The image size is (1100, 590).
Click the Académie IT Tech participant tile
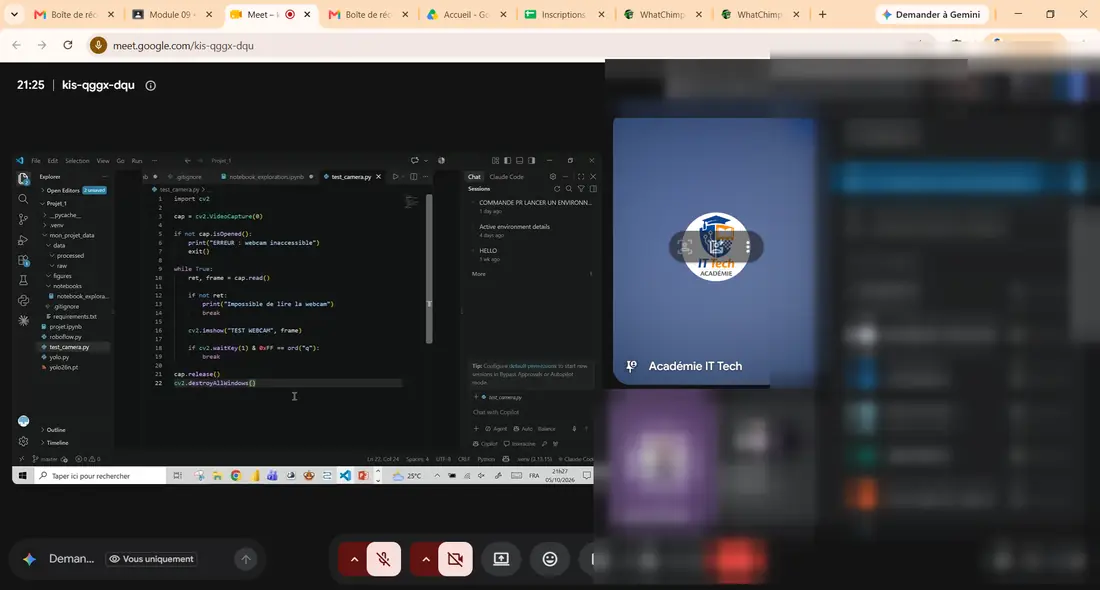point(715,250)
